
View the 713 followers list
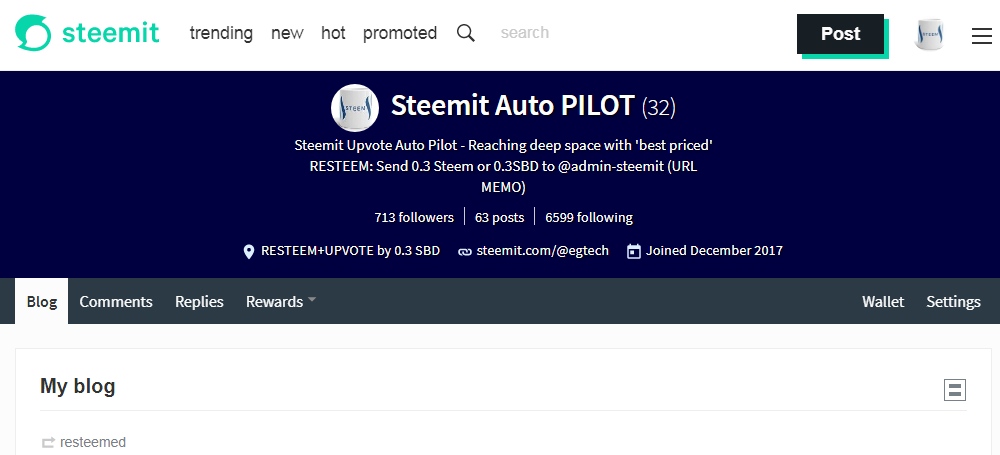[x=414, y=217]
